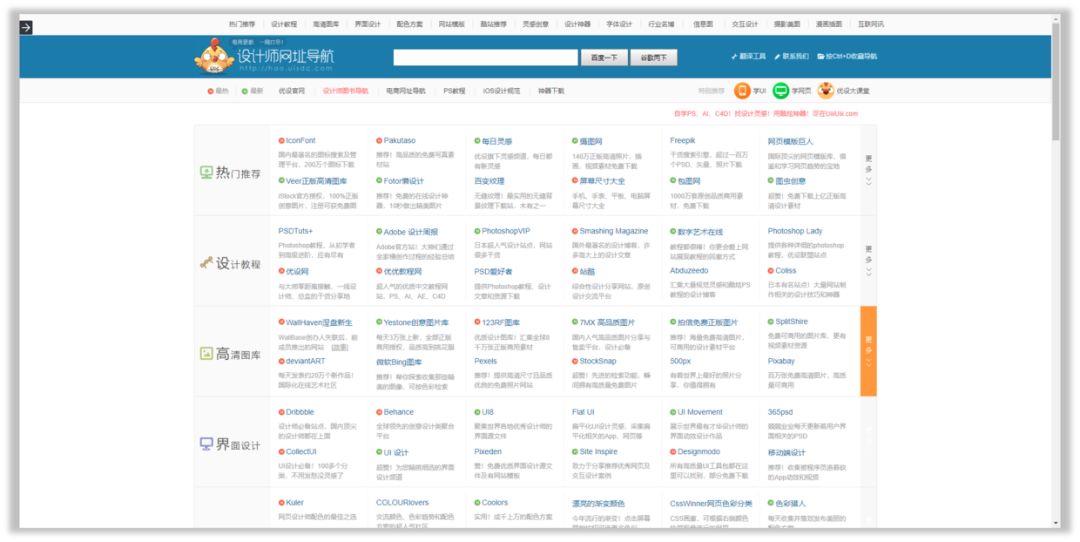Image resolution: width=1080 pixels, height=542 pixels.
Task: Open the Behance link
Action: (399, 413)
